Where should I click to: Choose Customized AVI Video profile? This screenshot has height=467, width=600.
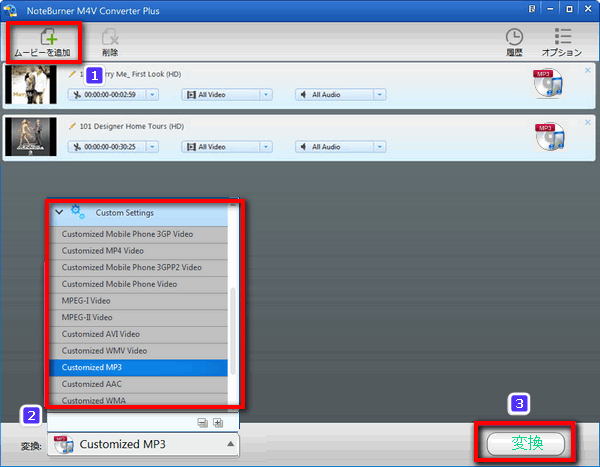coord(139,334)
